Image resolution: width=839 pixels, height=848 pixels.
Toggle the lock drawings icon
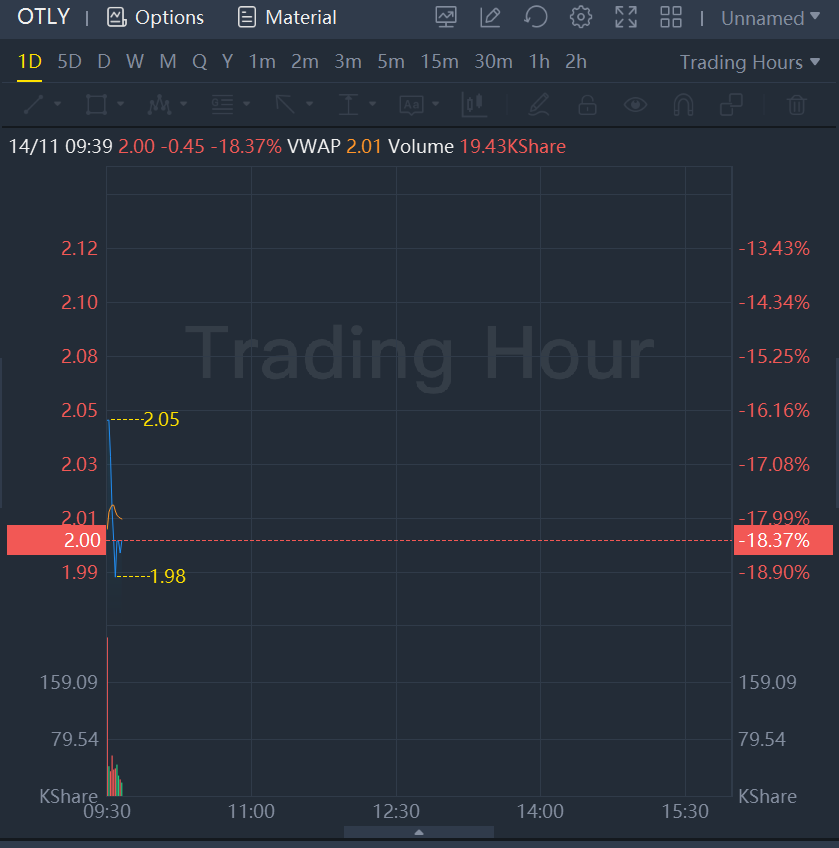(587, 104)
